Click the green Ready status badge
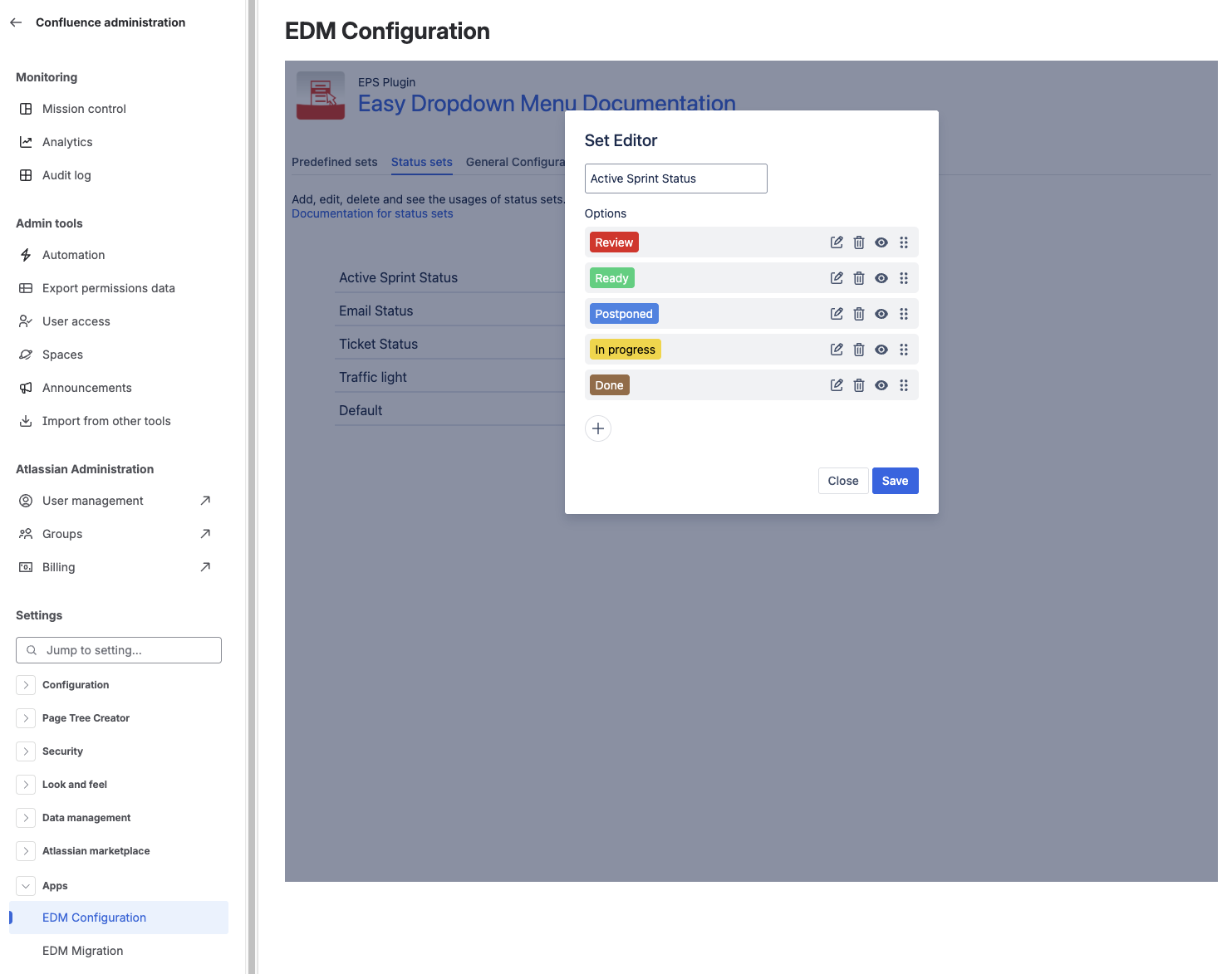Image resolution: width=1232 pixels, height=974 pixels. coord(611,278)
